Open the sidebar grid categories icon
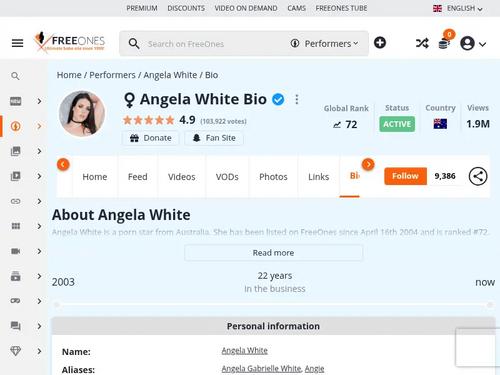The image size is (500, 375). coord(16,226)
